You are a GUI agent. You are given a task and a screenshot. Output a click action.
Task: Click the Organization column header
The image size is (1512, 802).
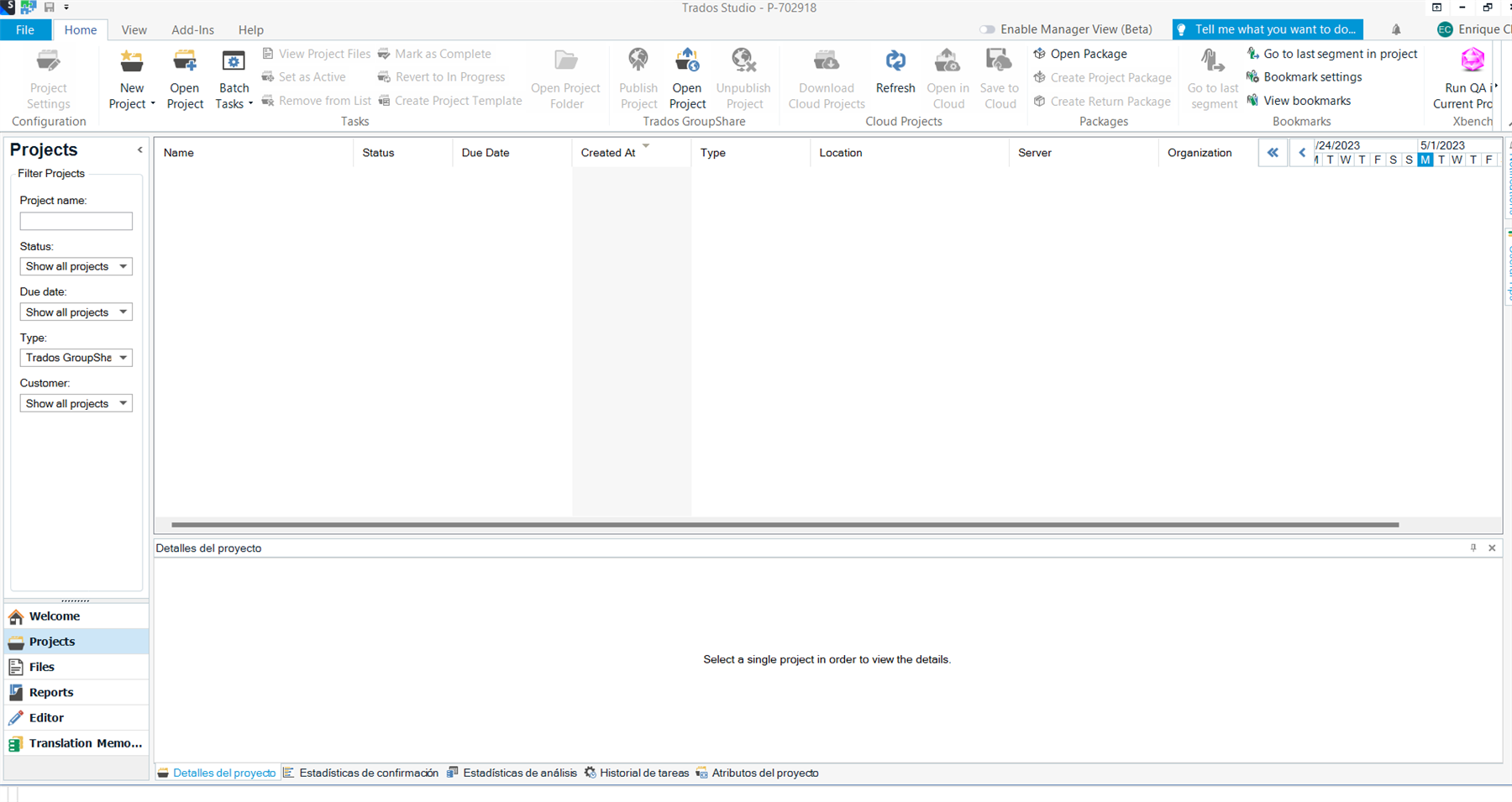pyautogui.click(x=1207, y=153)
